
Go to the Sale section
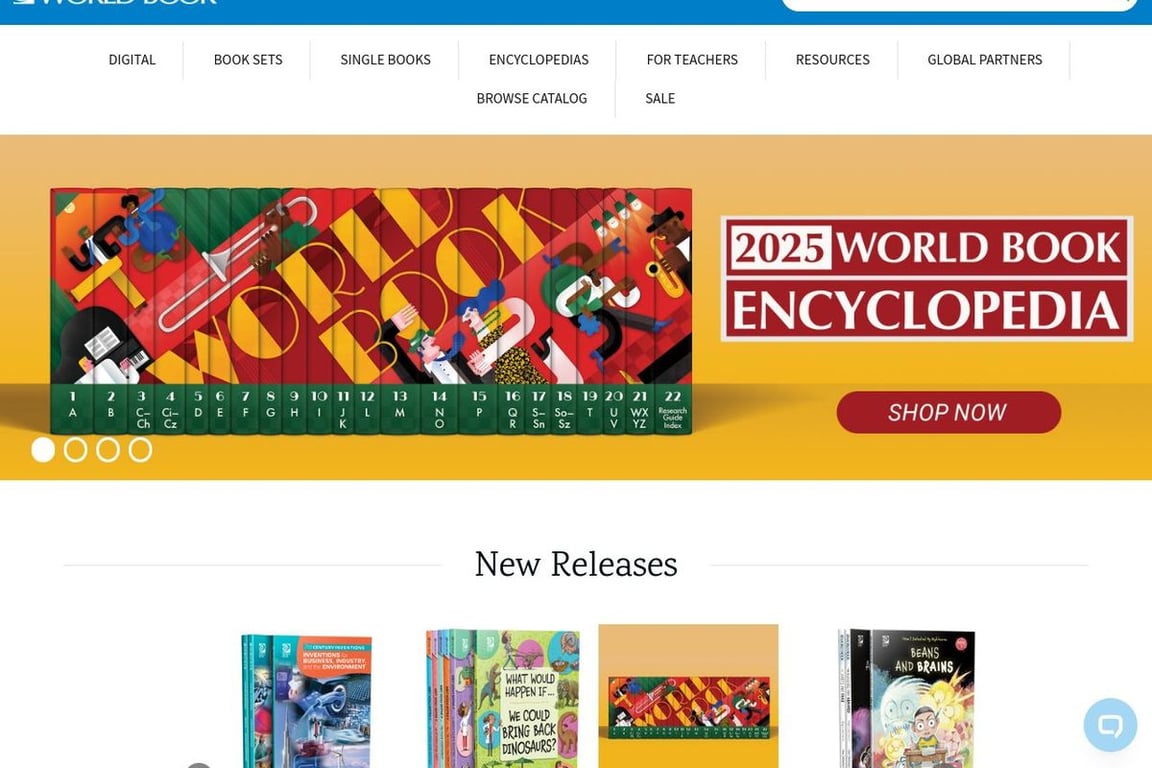click(660, 98)
